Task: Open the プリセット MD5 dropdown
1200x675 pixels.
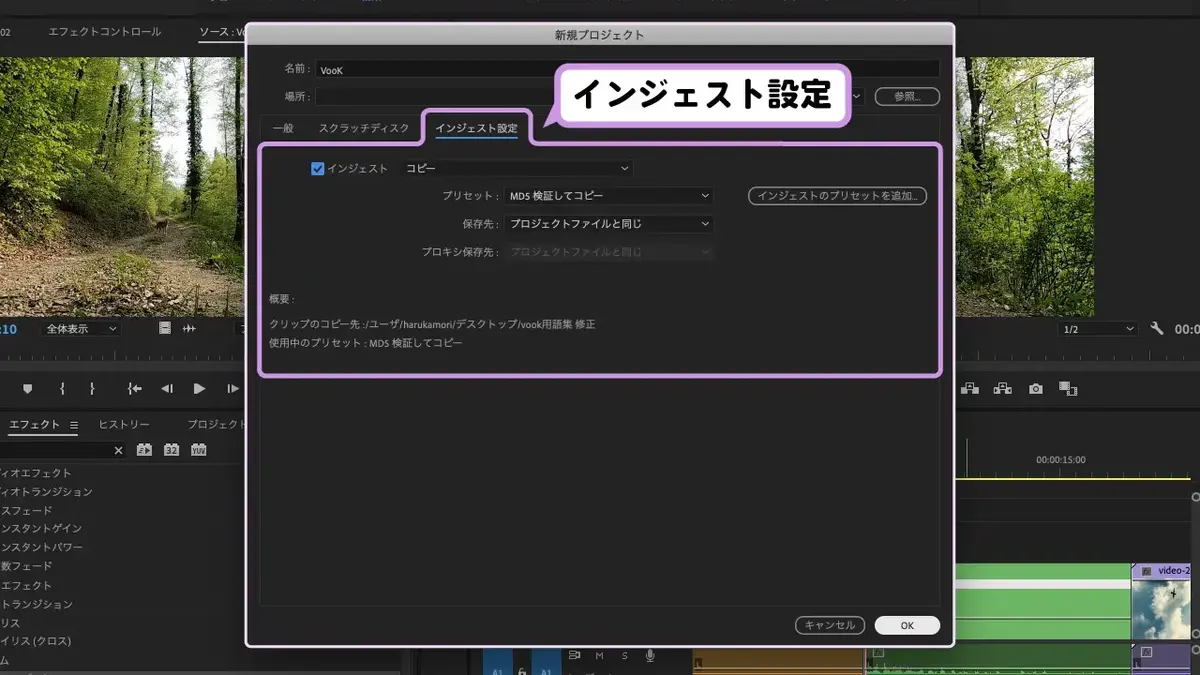Action: tap(608, 196)
